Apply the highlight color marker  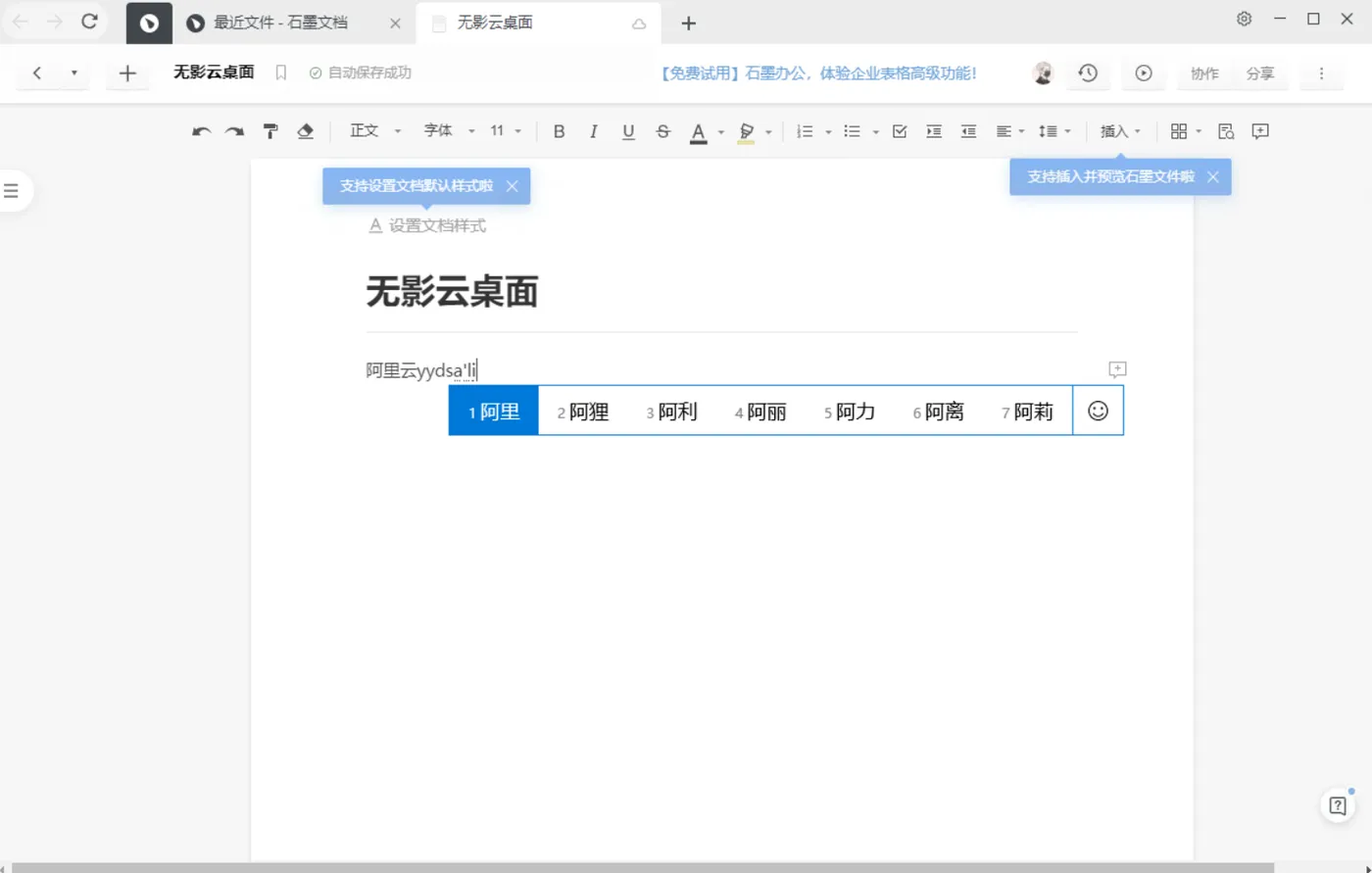pos(746,132)
